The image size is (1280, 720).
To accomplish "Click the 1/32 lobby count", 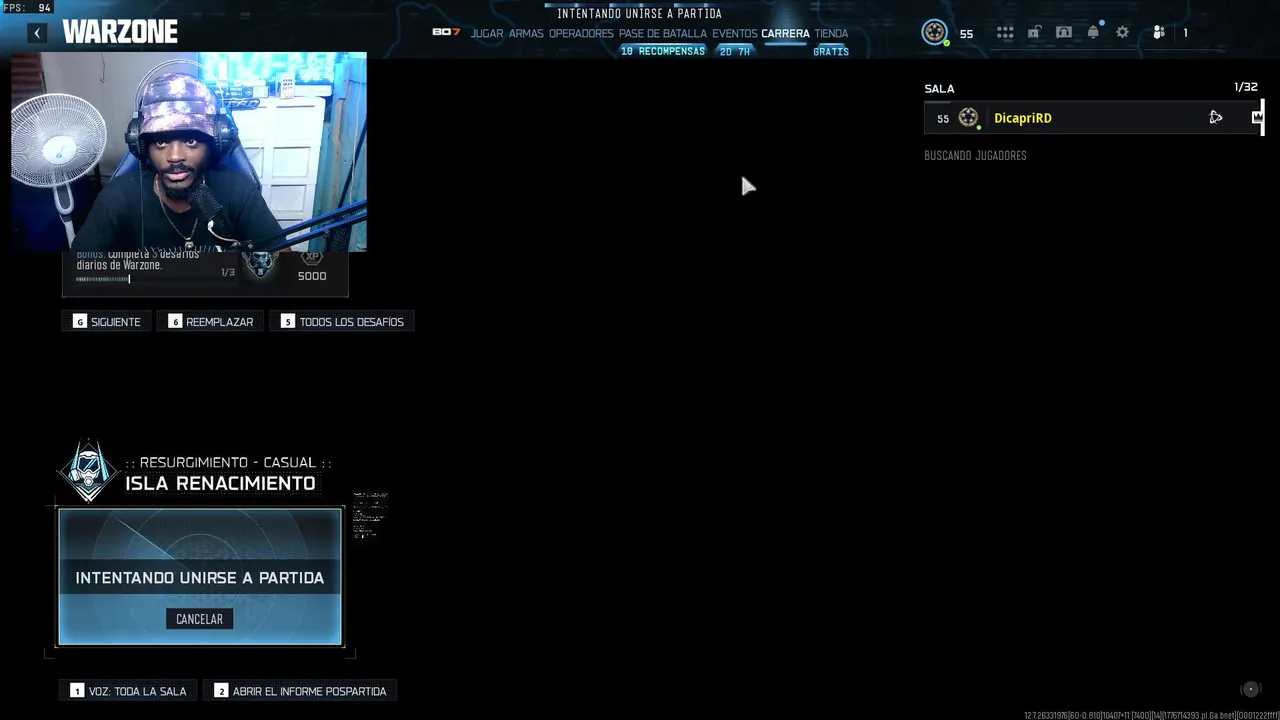I will click(1246, 87).
